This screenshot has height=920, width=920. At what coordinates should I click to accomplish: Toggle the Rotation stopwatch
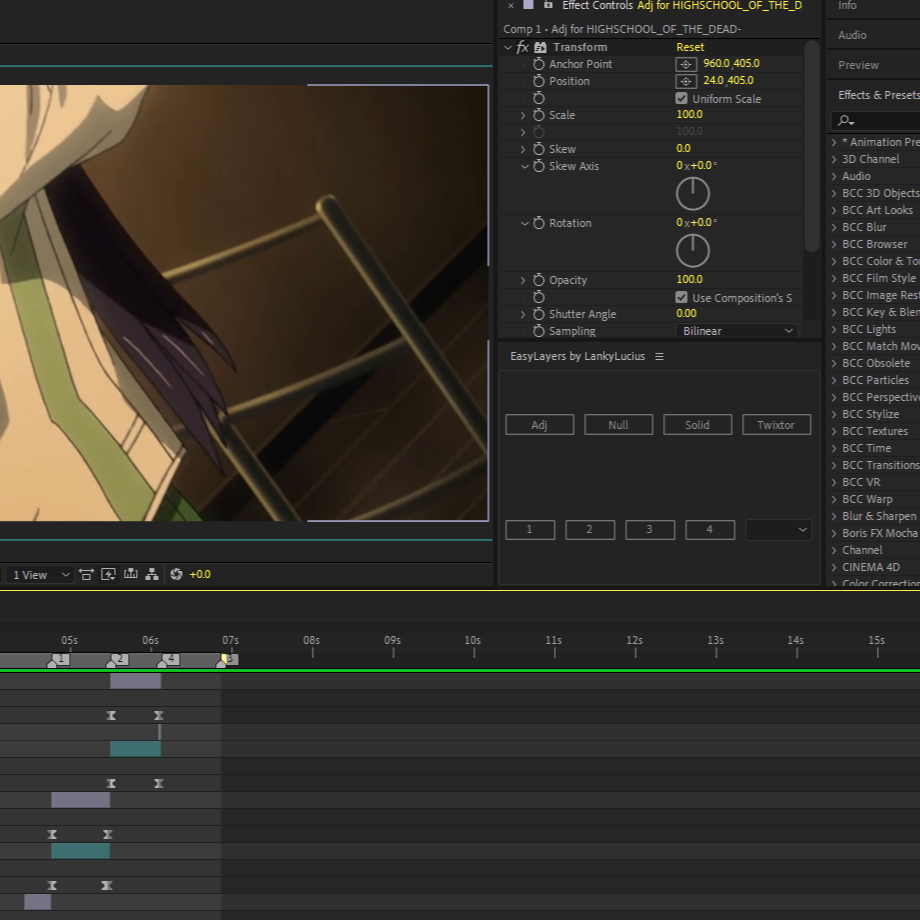[539, 223]
